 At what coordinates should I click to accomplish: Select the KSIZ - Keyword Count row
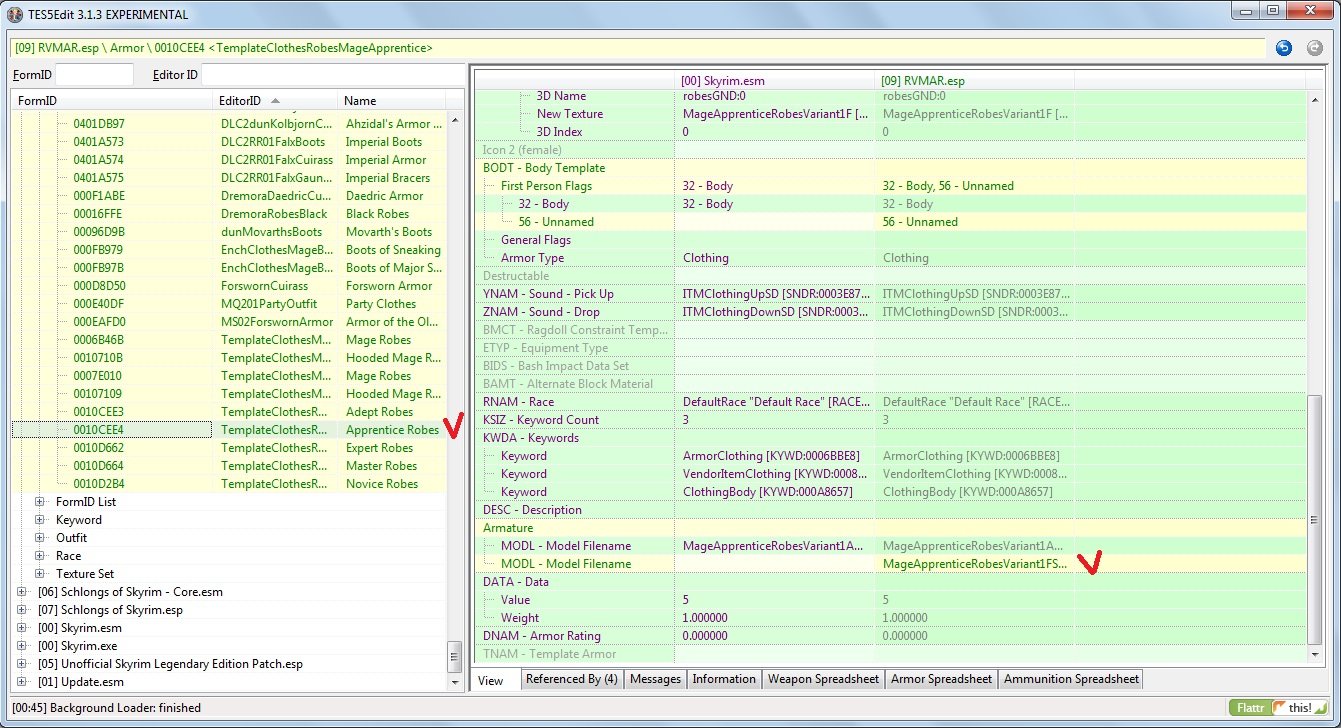point(890,420)
